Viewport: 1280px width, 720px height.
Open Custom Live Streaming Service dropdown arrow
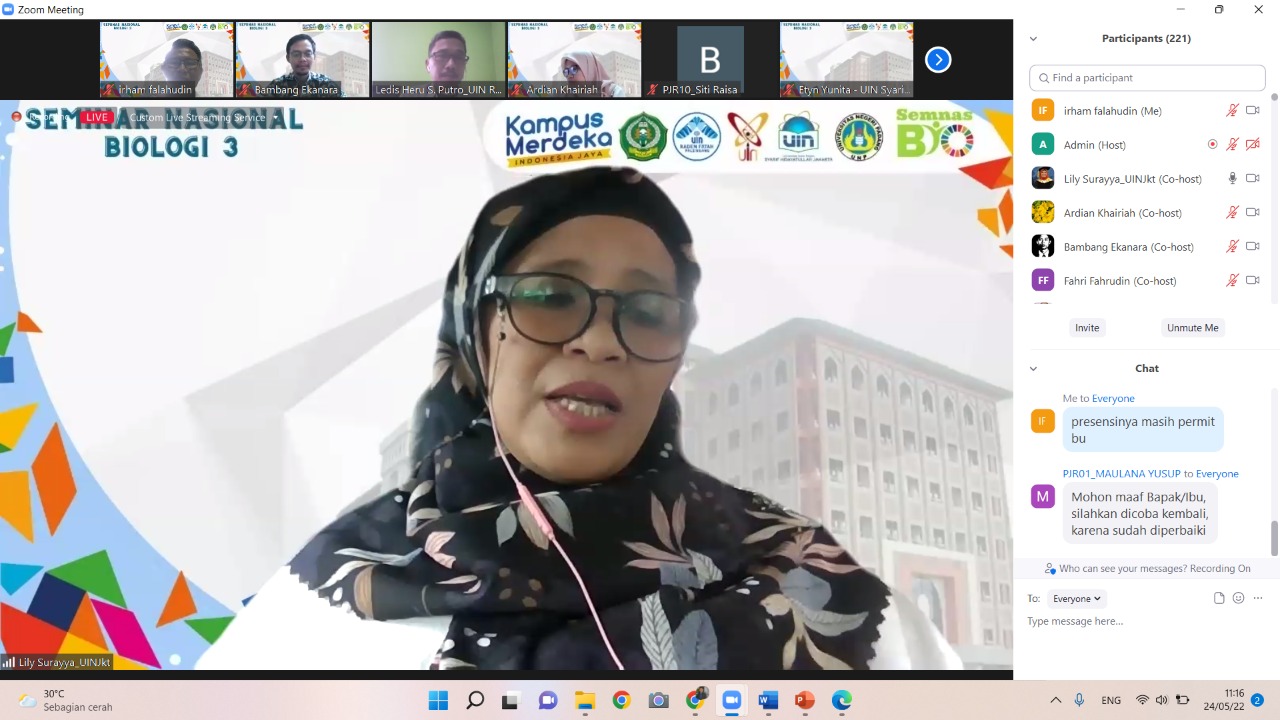[276, 118]
